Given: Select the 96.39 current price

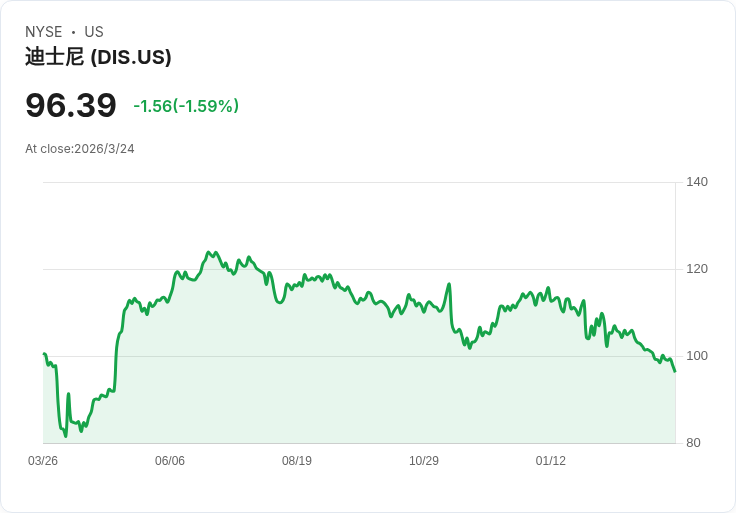Looking at the screenshot, I should pyautogui.click(x=71, y=106).
